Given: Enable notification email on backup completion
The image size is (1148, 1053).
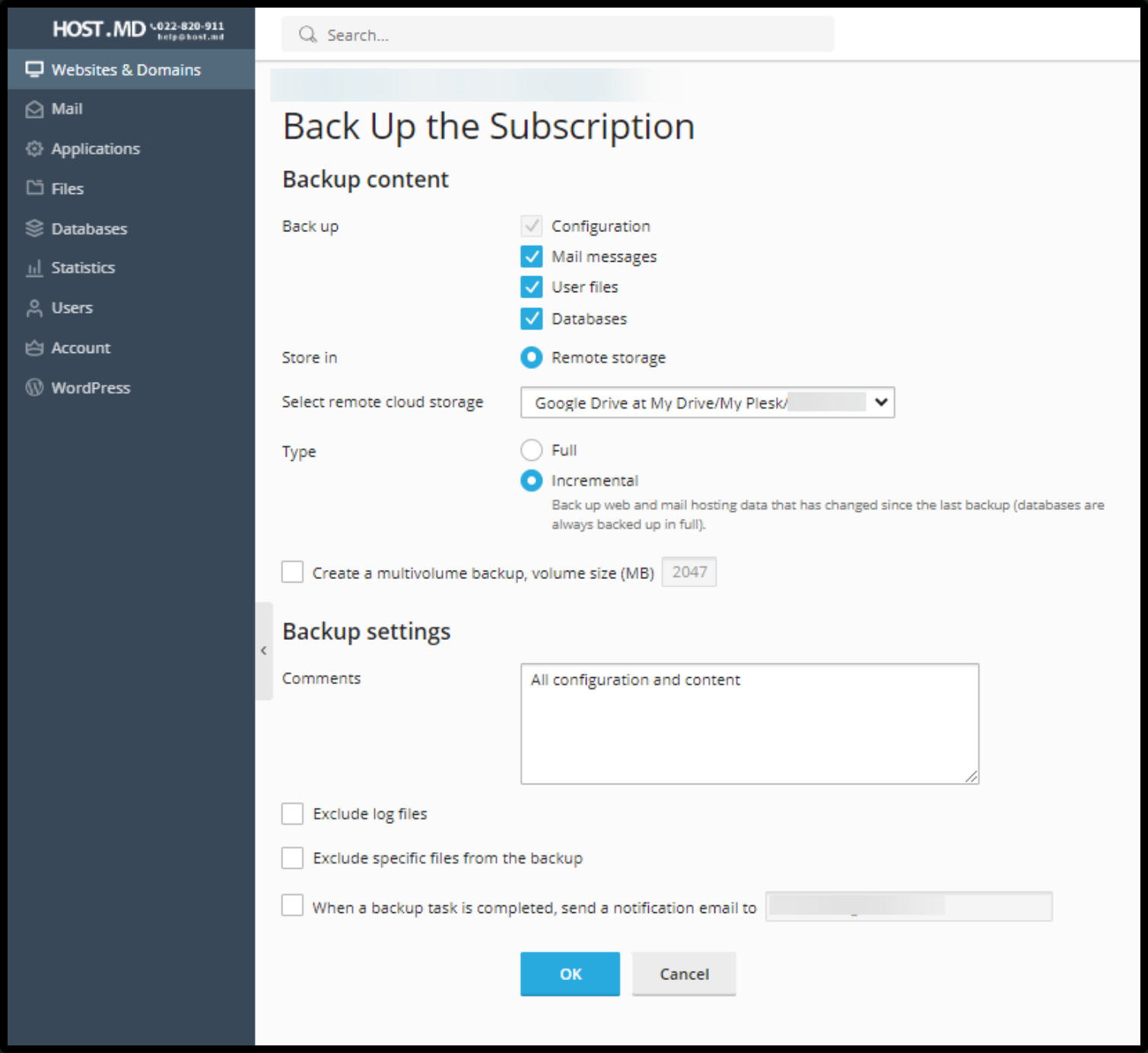Looking at the screenshot, I should click(x=292, y=905).
